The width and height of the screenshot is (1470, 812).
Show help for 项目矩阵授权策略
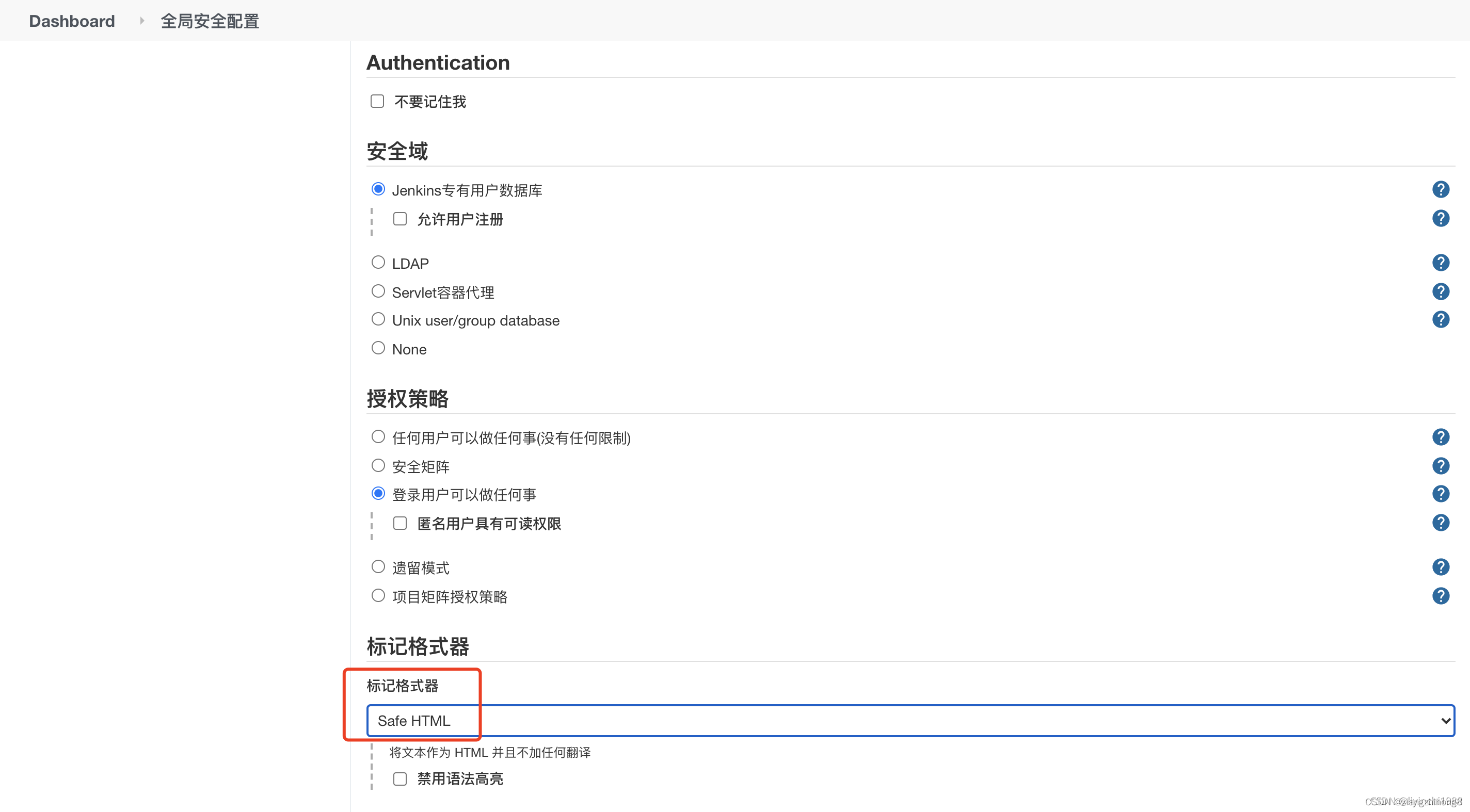pyautogui.click(x=1441, y=596)
